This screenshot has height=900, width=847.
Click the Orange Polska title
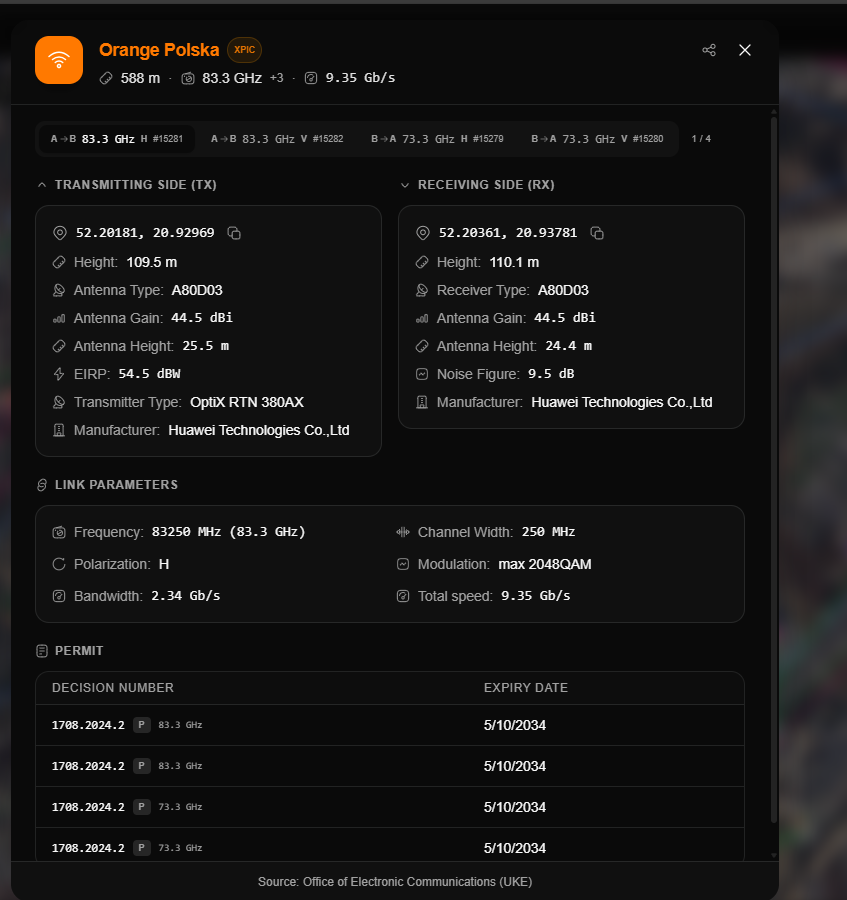[159, 50]
